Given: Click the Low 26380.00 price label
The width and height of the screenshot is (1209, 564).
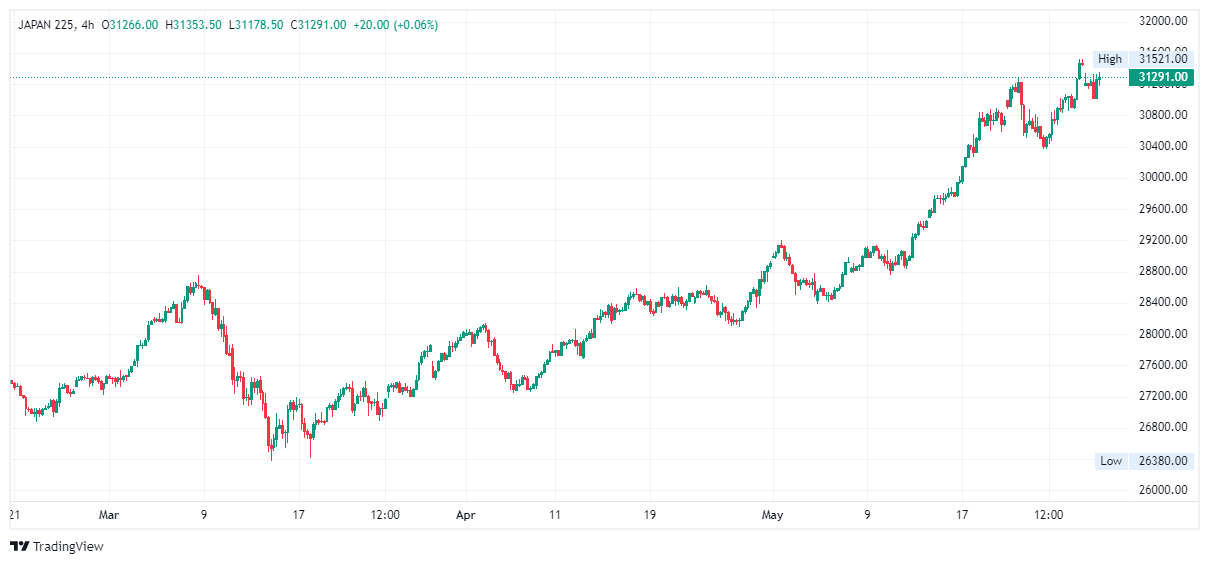Looking at the screenshot, I should tap(1144, 461).
